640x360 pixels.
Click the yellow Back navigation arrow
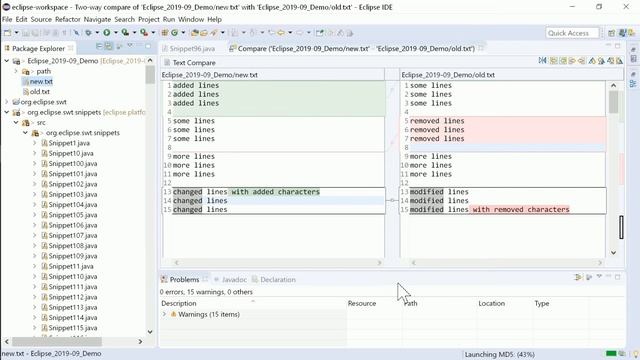281,33
